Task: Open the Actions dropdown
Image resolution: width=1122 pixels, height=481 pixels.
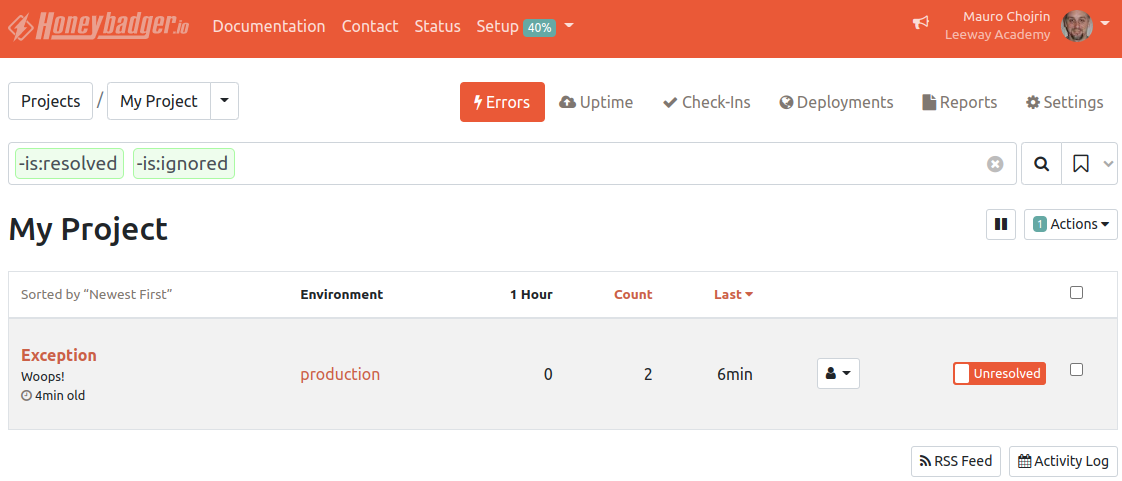Action: click(x=1070, y=224)
